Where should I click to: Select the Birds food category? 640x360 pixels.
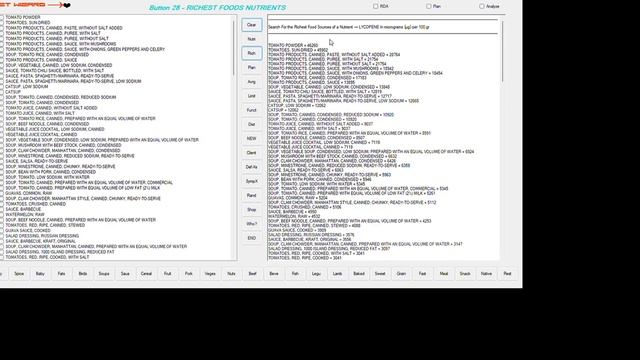coord(82,274)
